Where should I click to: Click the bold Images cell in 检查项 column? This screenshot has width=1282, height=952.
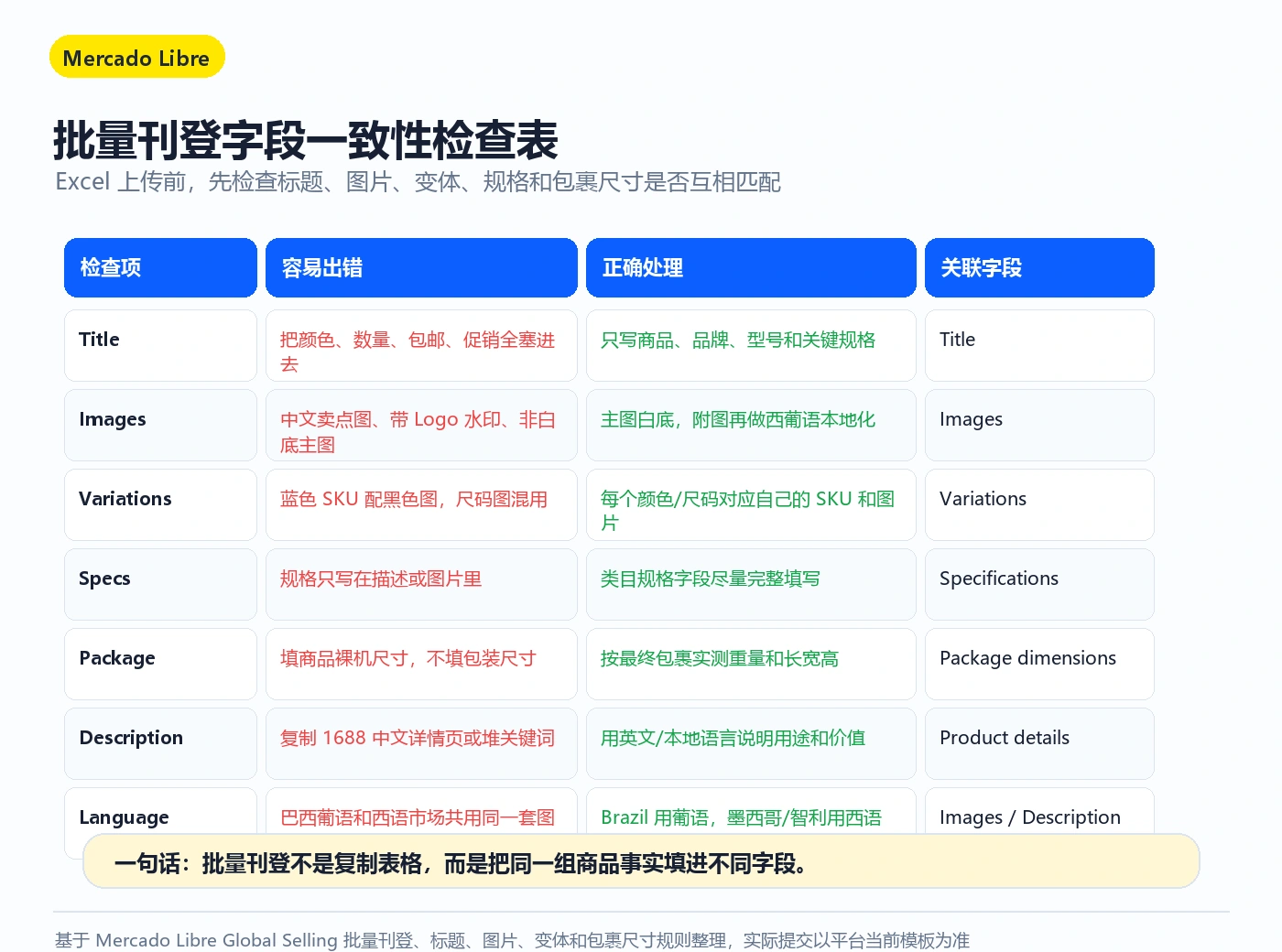[x=160, y=425]
